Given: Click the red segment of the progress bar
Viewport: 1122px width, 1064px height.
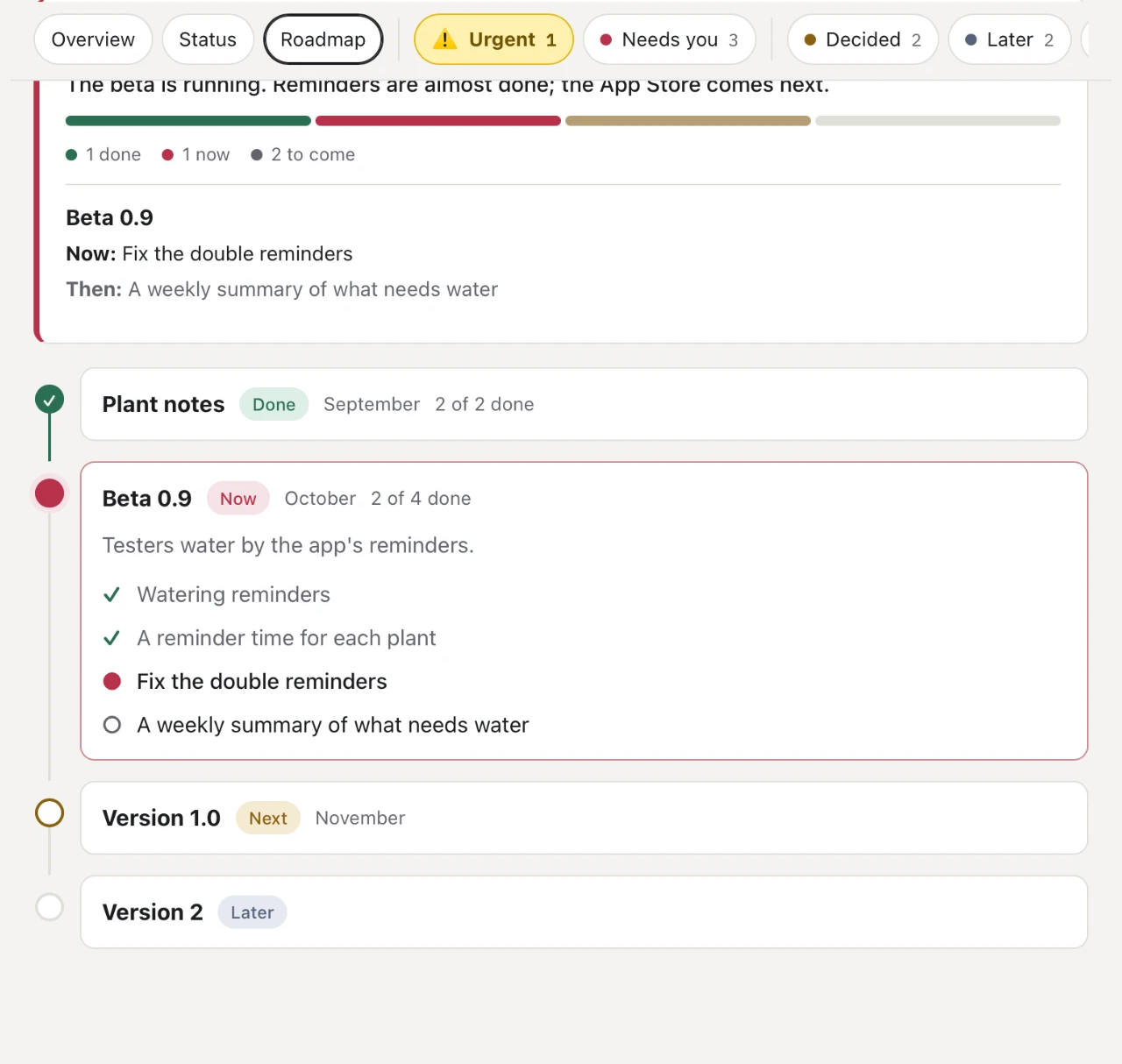Looking at the screenshot, I should 438,121.
